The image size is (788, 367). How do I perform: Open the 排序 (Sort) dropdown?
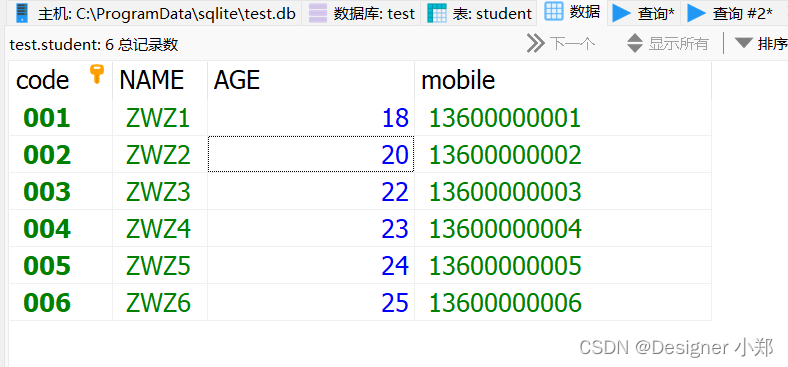pyautogui.click(x=760, y=44)
